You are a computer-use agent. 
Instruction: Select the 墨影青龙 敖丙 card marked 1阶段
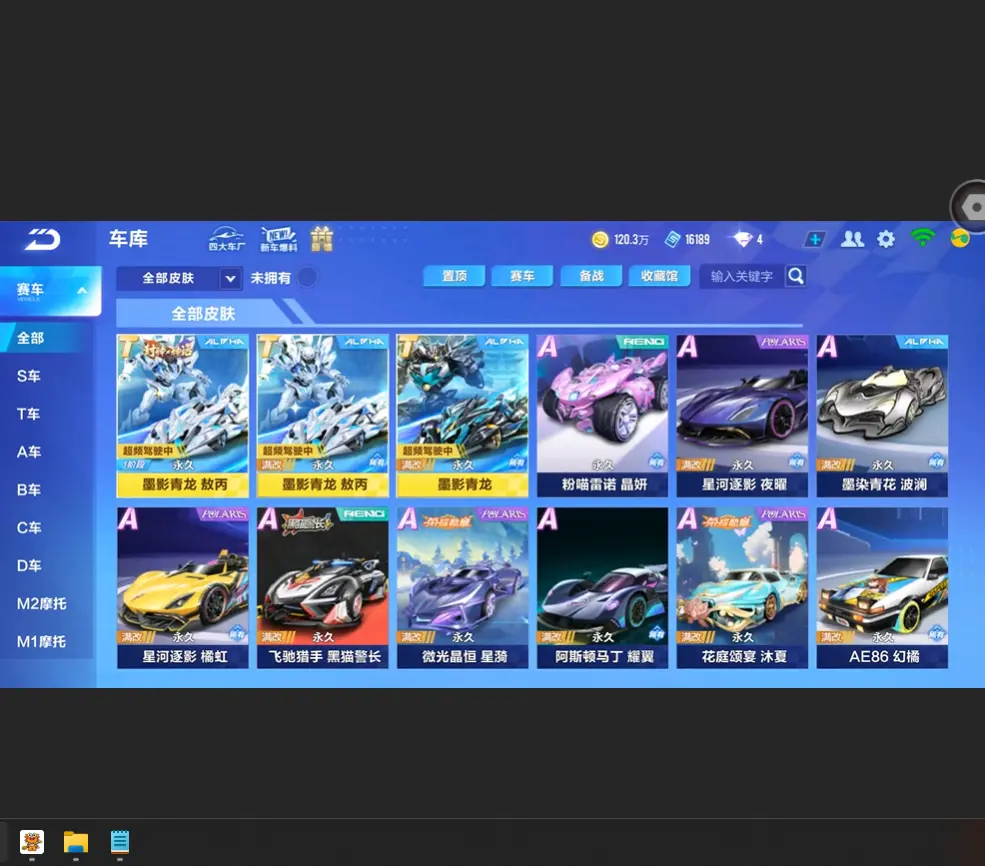183,416
